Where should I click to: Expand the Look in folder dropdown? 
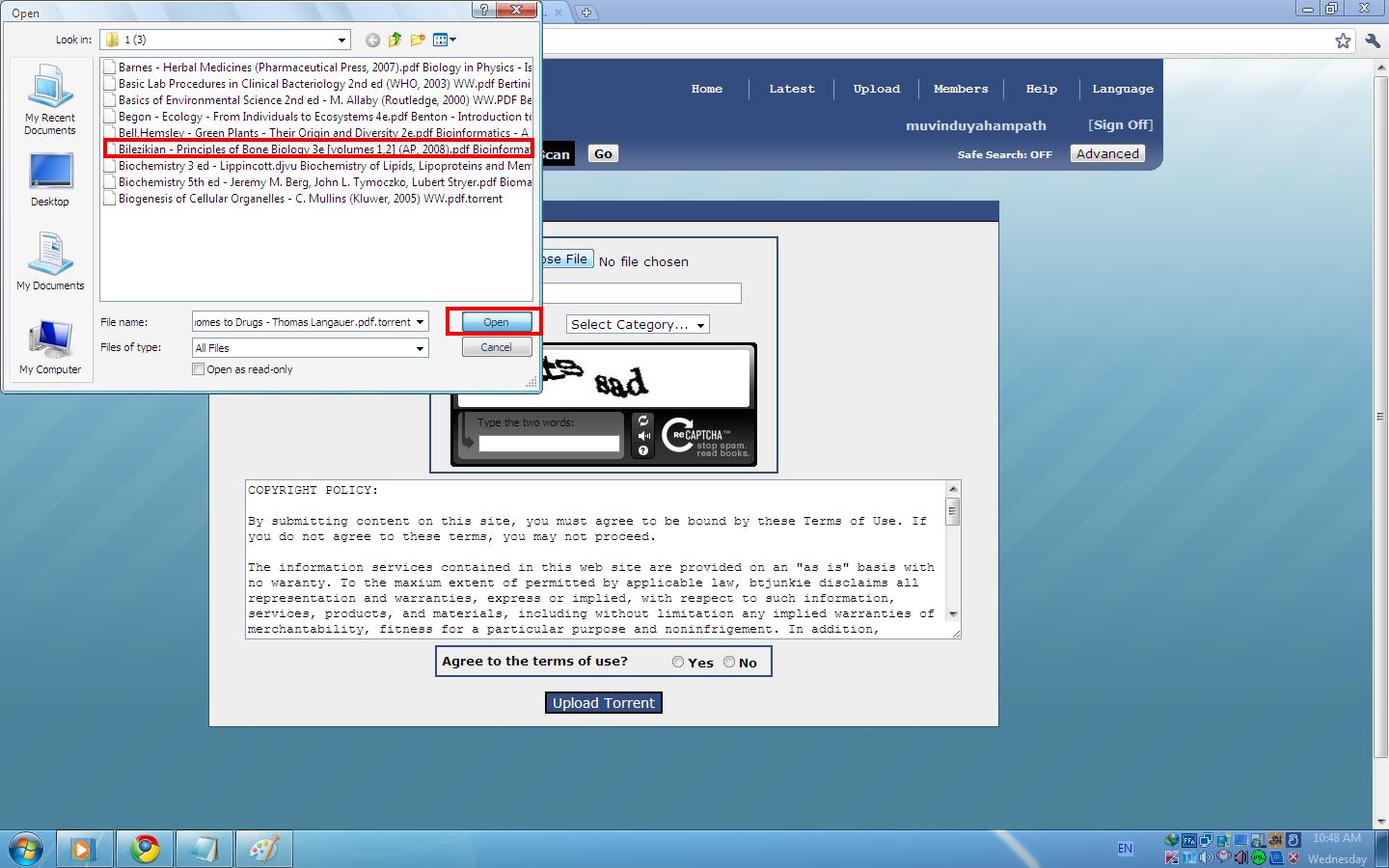(x=341, y=41)
